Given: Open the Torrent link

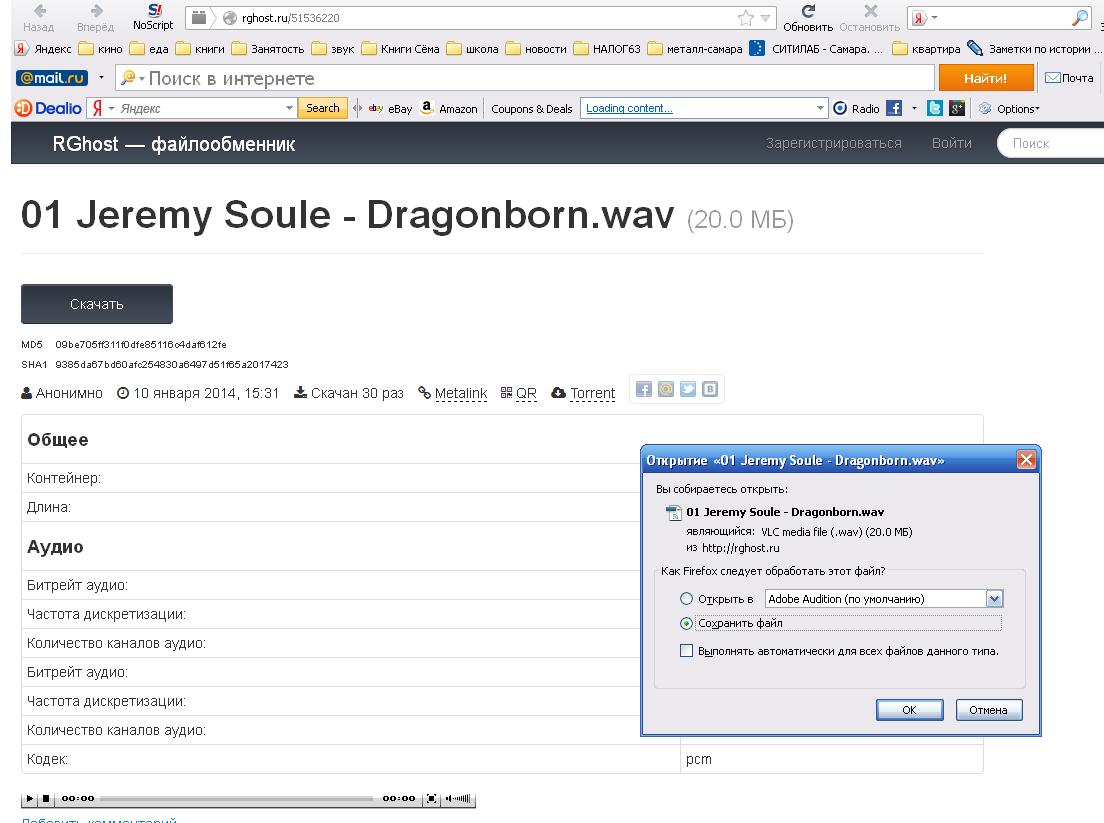Looking at the screenshot, I should point(592,393).
